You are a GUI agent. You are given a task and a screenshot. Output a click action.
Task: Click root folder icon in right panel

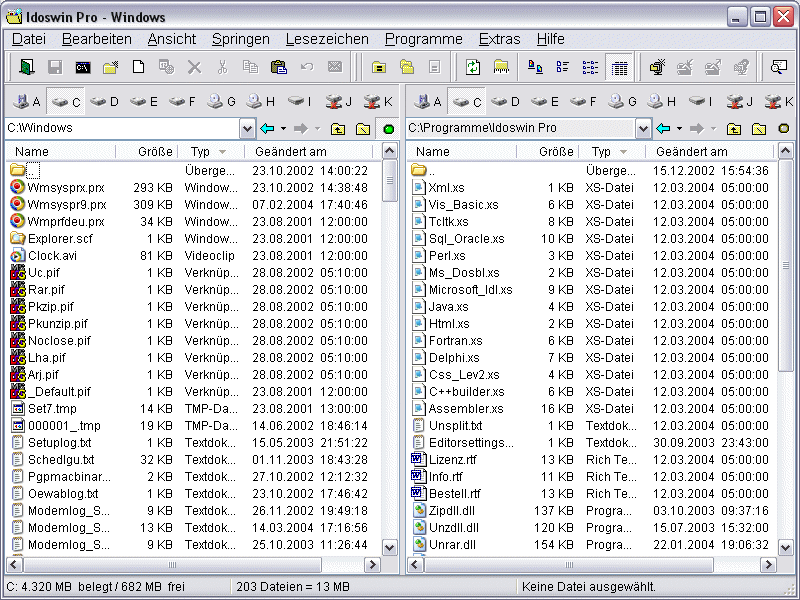[759, 129]
